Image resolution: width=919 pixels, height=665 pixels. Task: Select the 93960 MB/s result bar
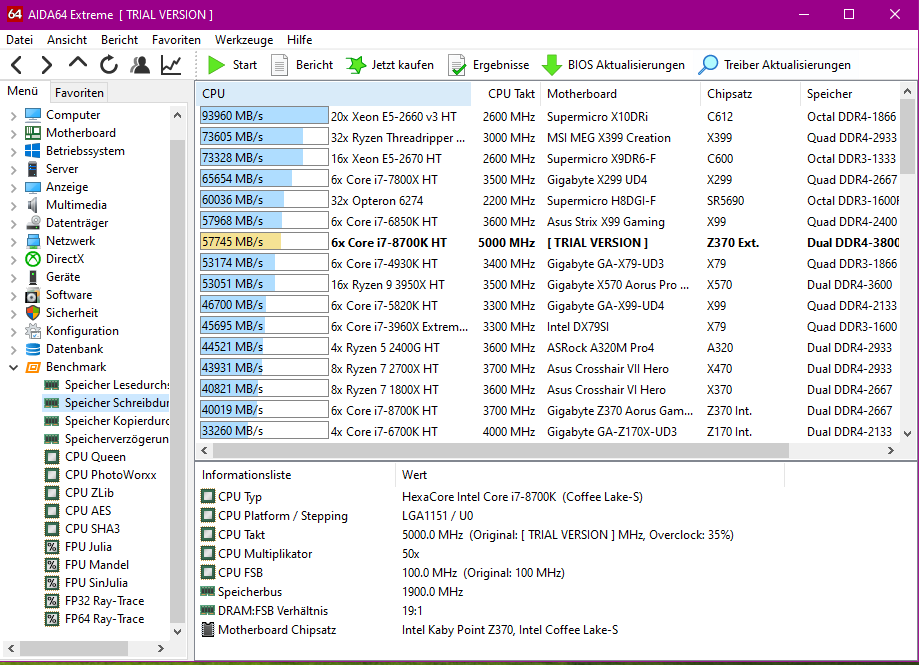point(264,116)
